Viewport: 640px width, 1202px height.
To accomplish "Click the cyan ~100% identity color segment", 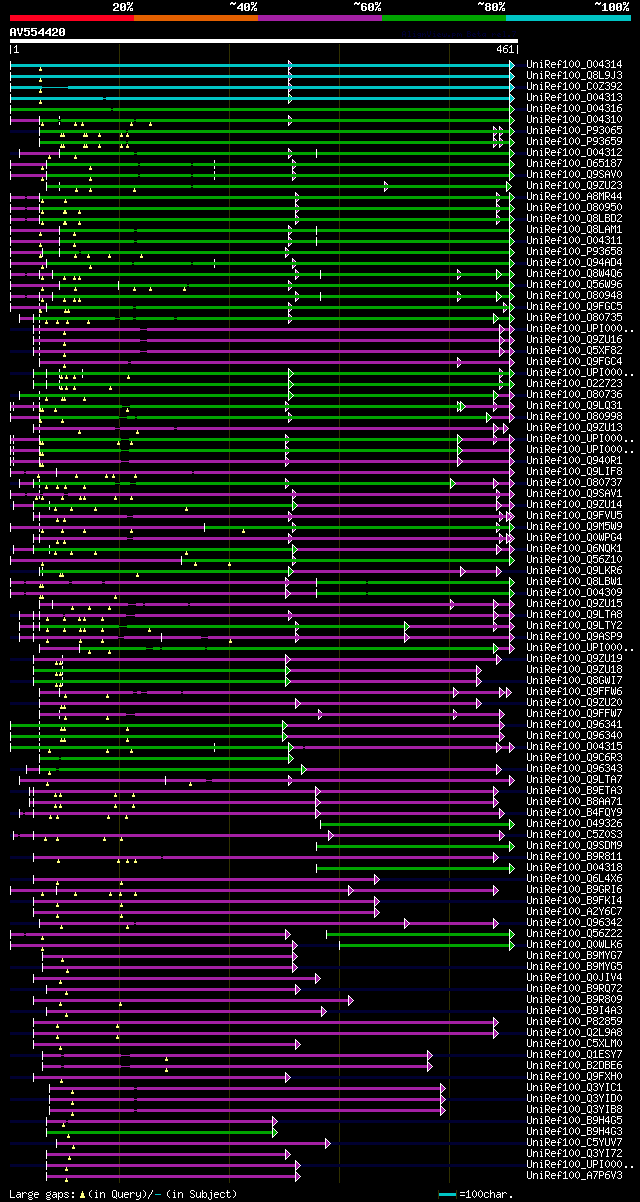I will [568, 18].
